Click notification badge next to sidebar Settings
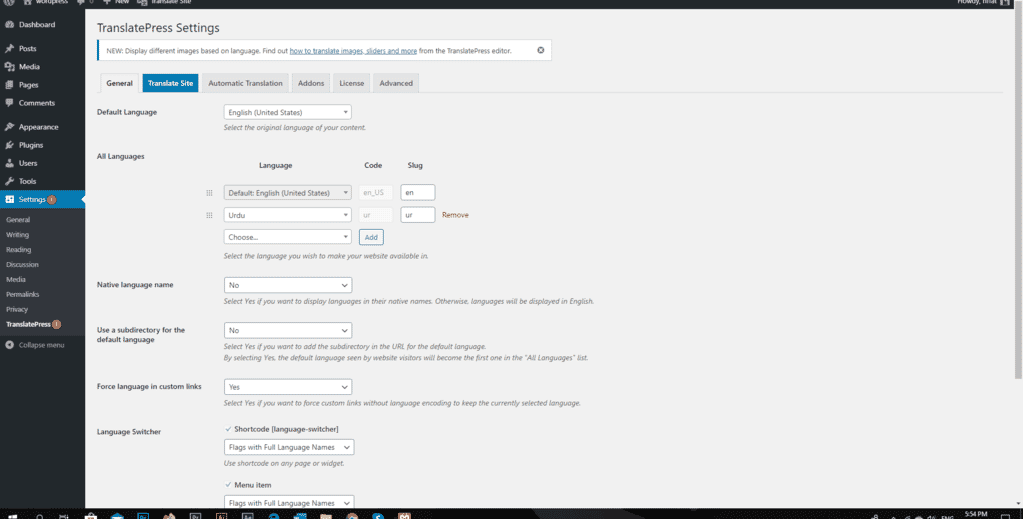This screenshot has height=519, width=1023. (52, 200)
